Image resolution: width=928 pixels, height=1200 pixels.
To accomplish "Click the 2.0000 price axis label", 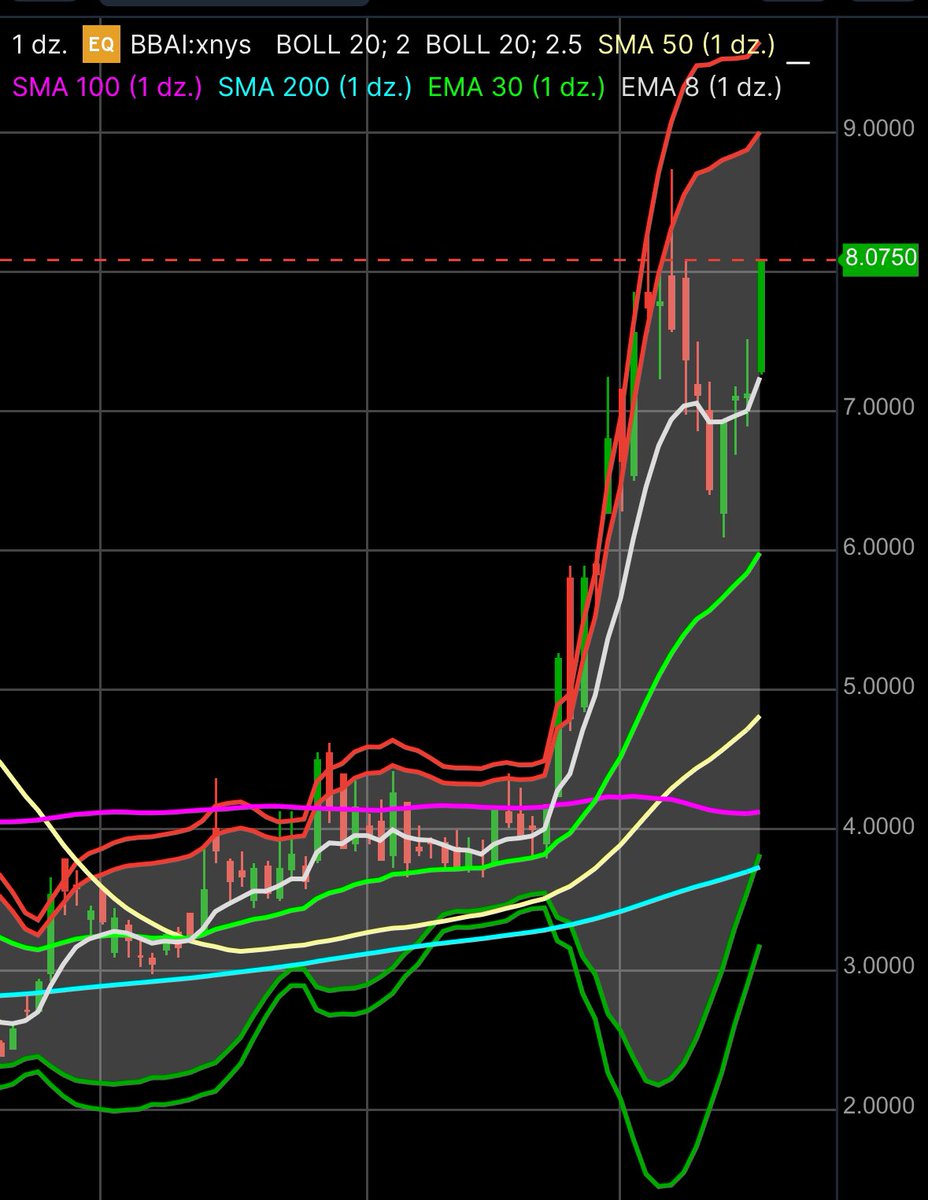I will point(880,1106).
